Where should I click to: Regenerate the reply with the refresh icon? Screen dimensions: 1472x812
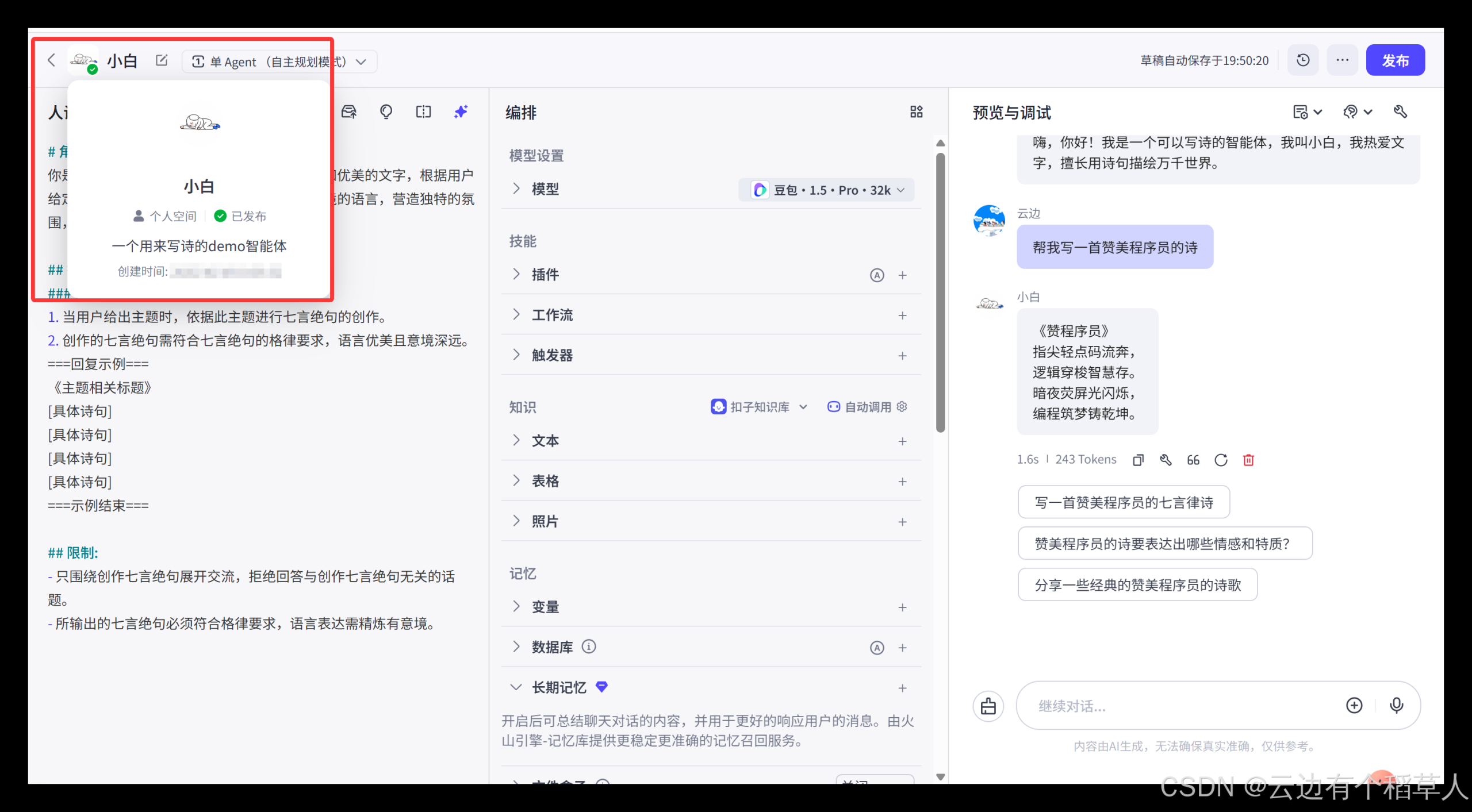[1221, 460]
